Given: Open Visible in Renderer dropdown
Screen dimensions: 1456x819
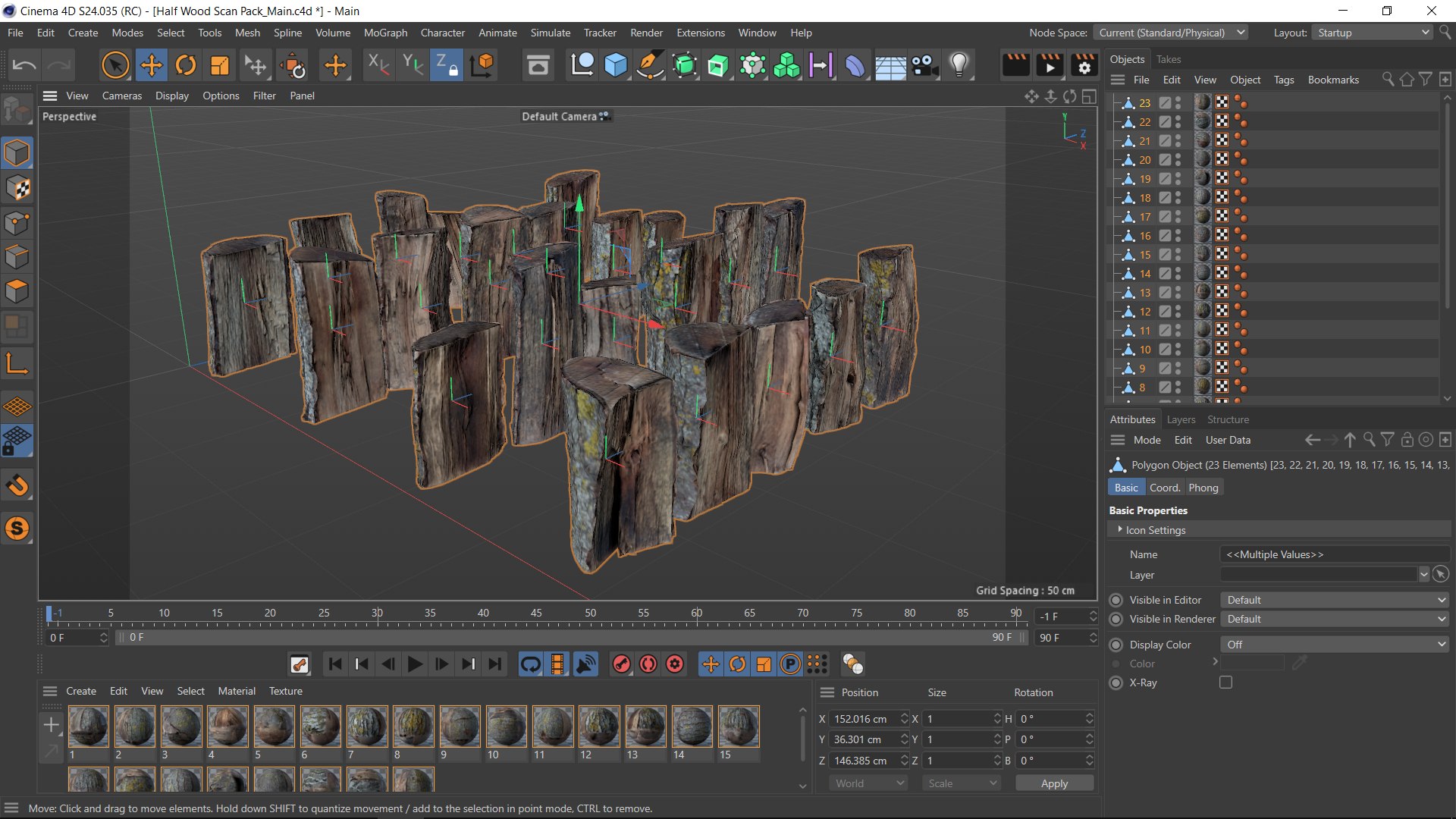Looking at the screenshot, I should [x=1335, y=619].
